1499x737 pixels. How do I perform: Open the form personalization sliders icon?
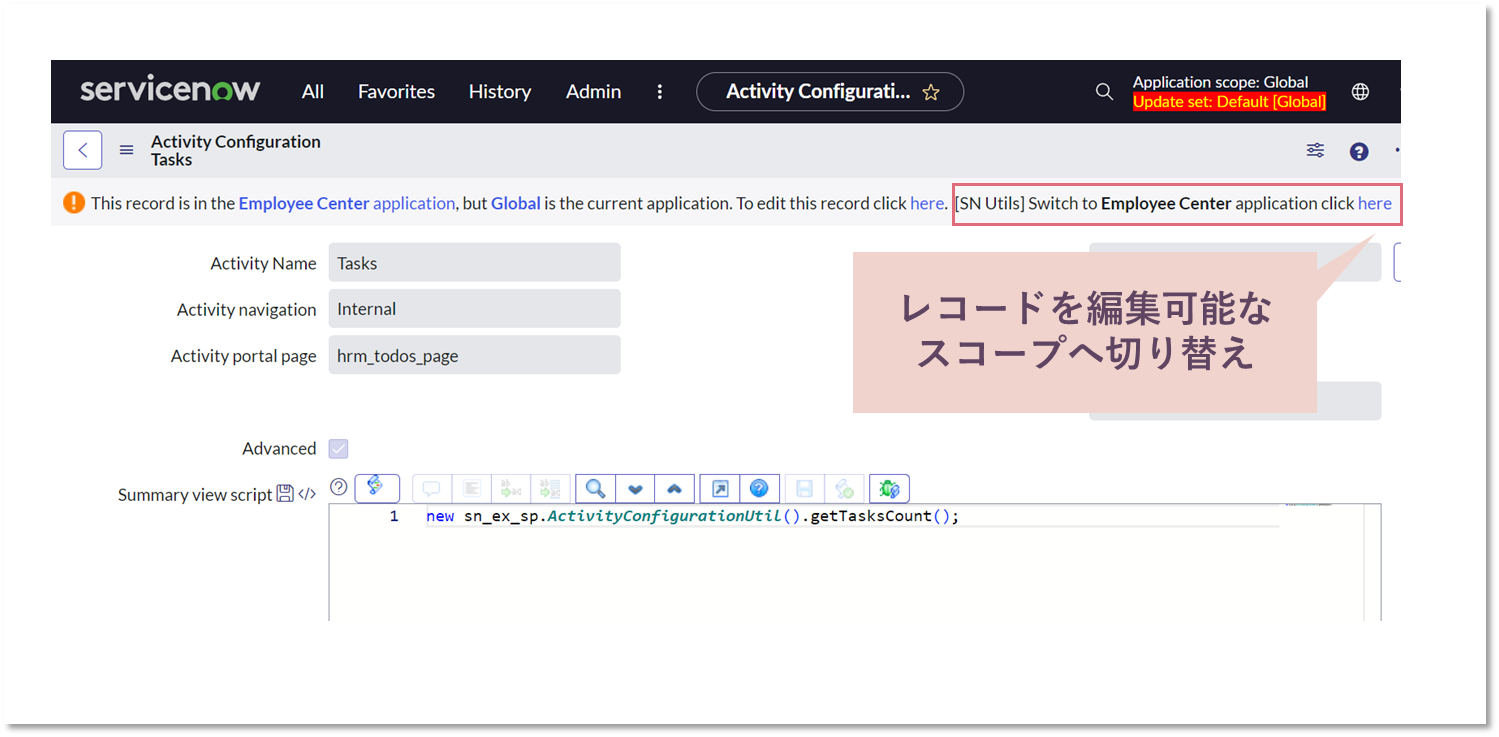(x=1314, y=150)
